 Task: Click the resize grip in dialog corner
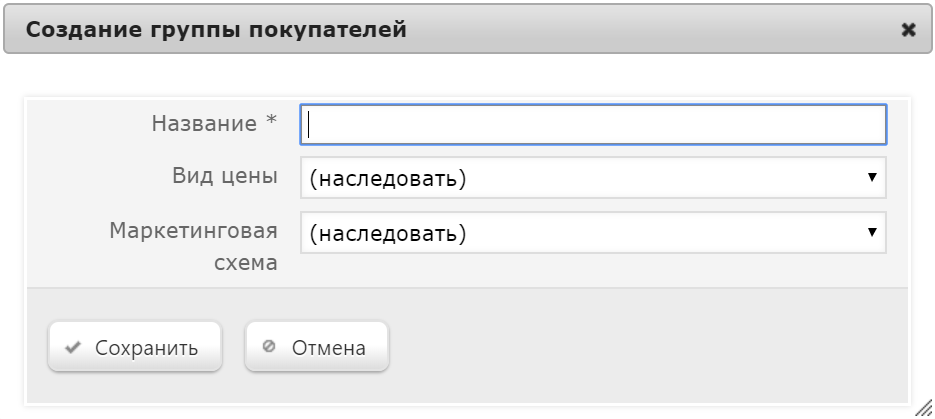pyautogui.click(x=924, y=408)
